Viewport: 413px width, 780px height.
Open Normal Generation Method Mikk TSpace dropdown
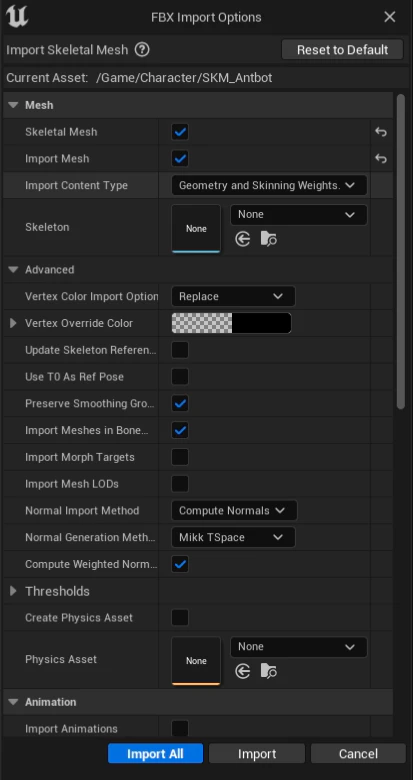(233, 537)
